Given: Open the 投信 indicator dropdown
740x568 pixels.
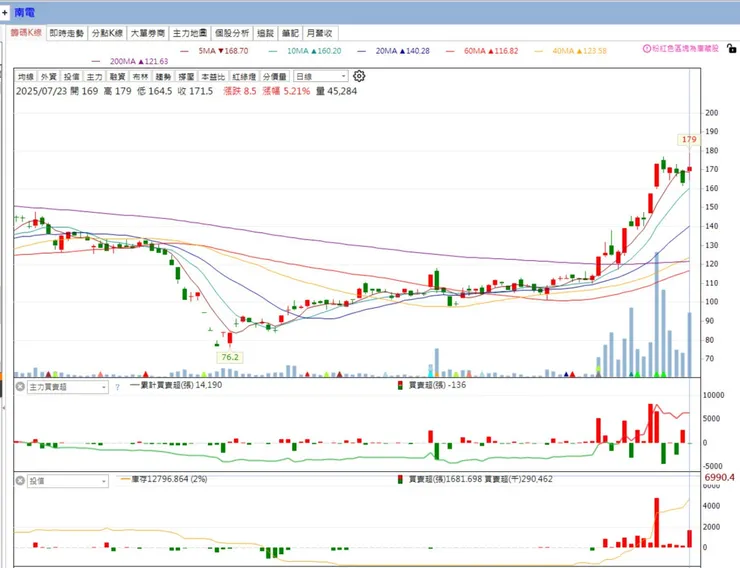Looking at the screenshot, I should 67,481.
